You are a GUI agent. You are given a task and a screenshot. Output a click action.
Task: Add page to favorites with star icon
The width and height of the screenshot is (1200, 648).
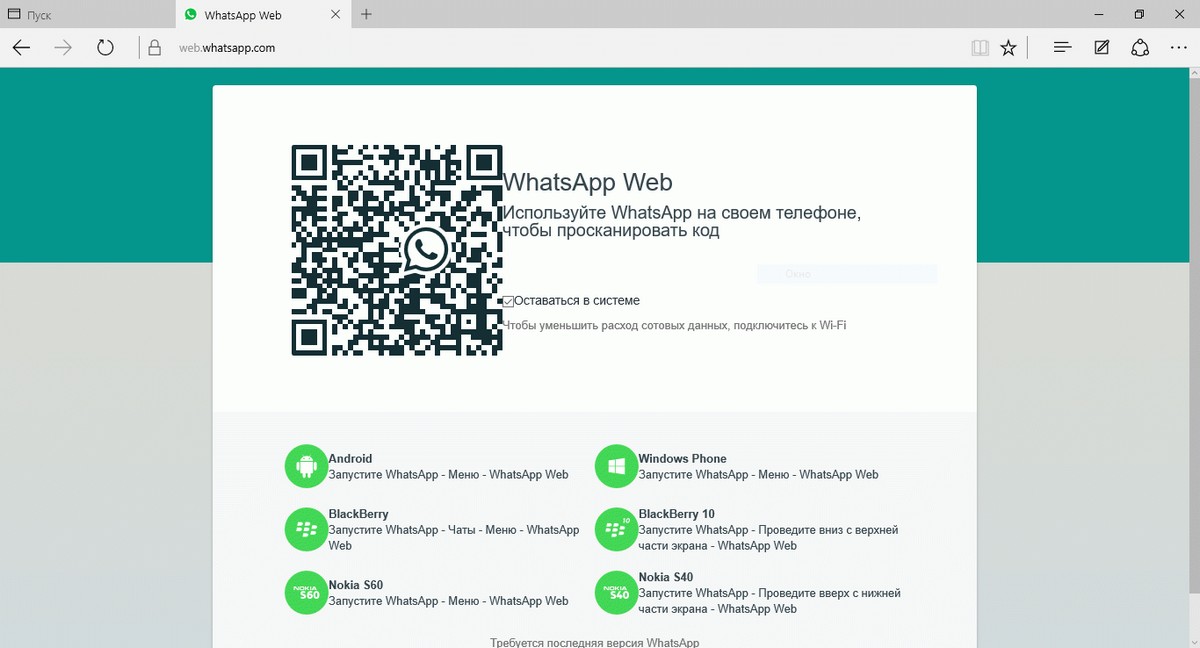pos(1009,47)
